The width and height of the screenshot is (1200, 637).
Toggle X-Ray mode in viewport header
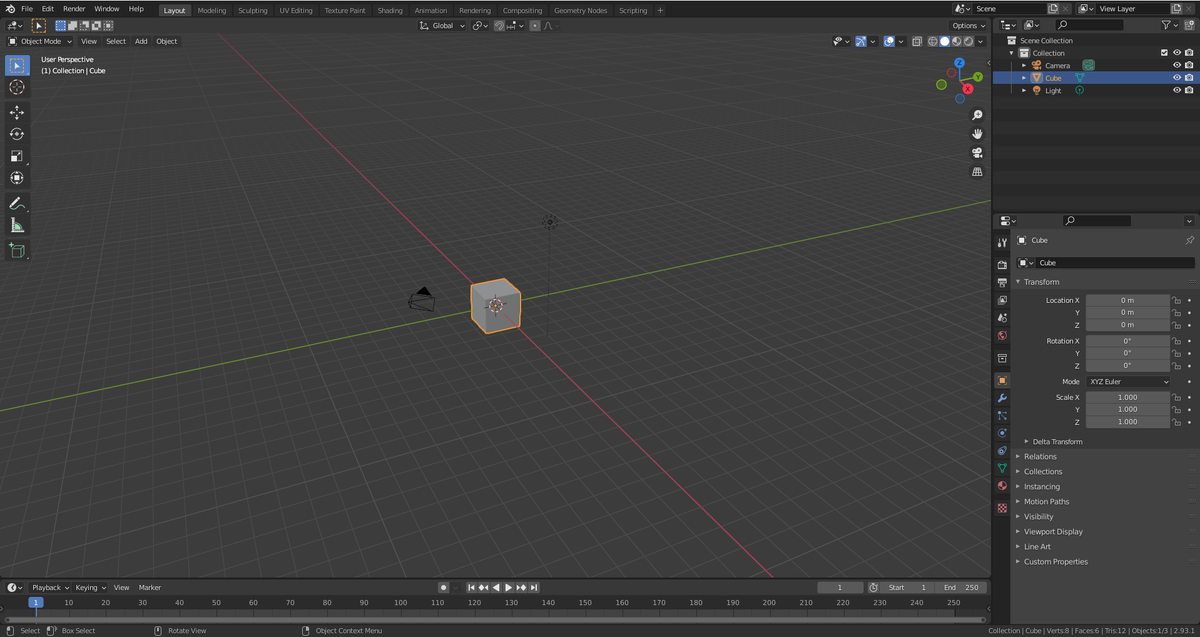(x=916, y=41)
